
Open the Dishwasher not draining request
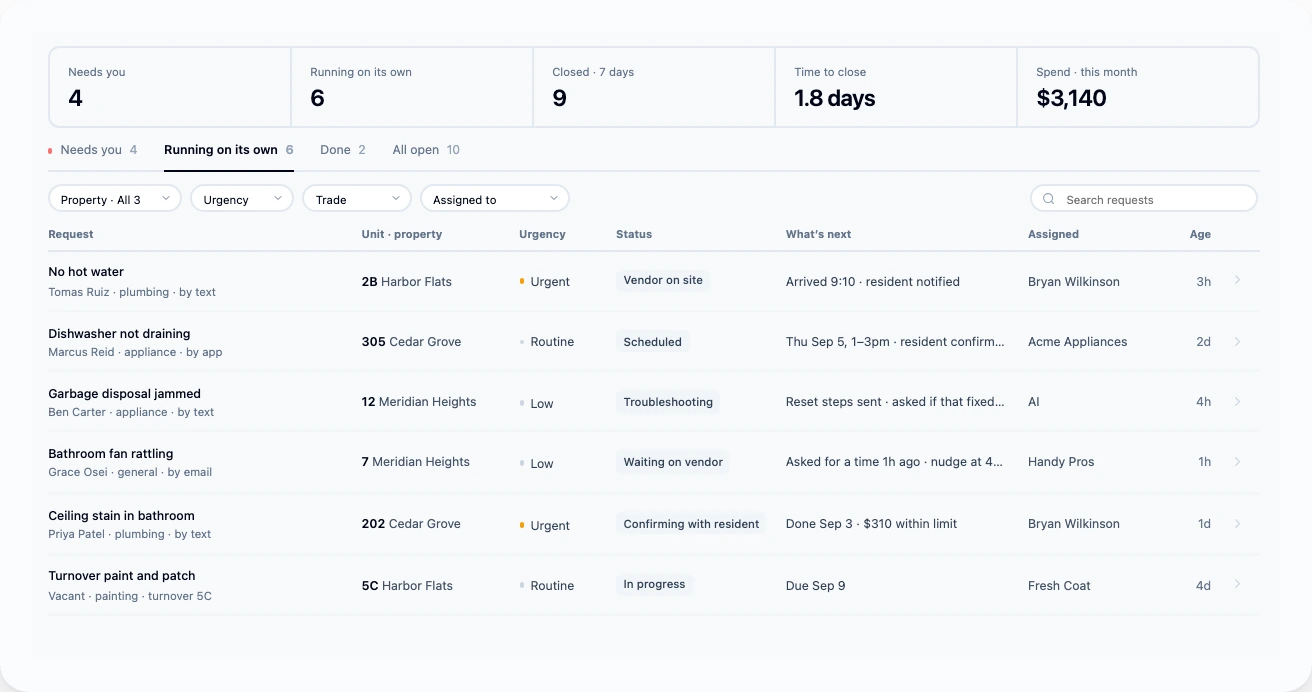coord(654,341)
